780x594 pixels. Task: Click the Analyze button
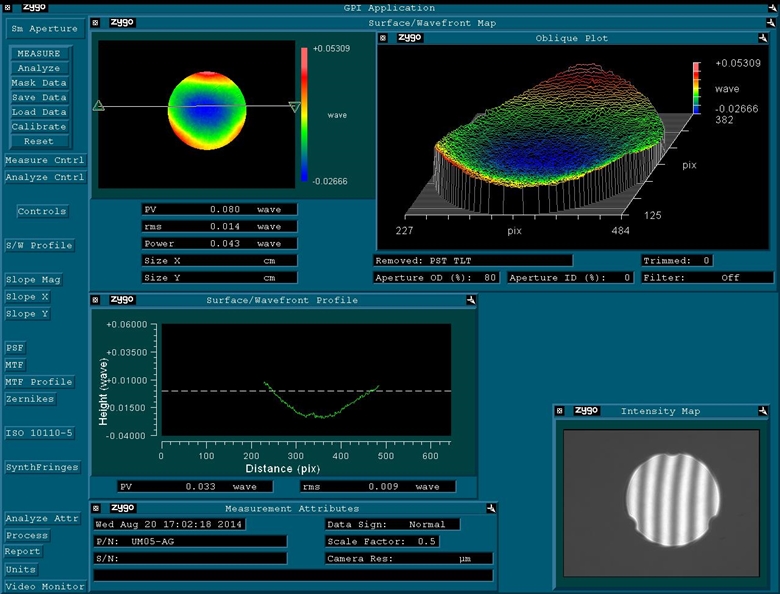(x=40, y=68)
